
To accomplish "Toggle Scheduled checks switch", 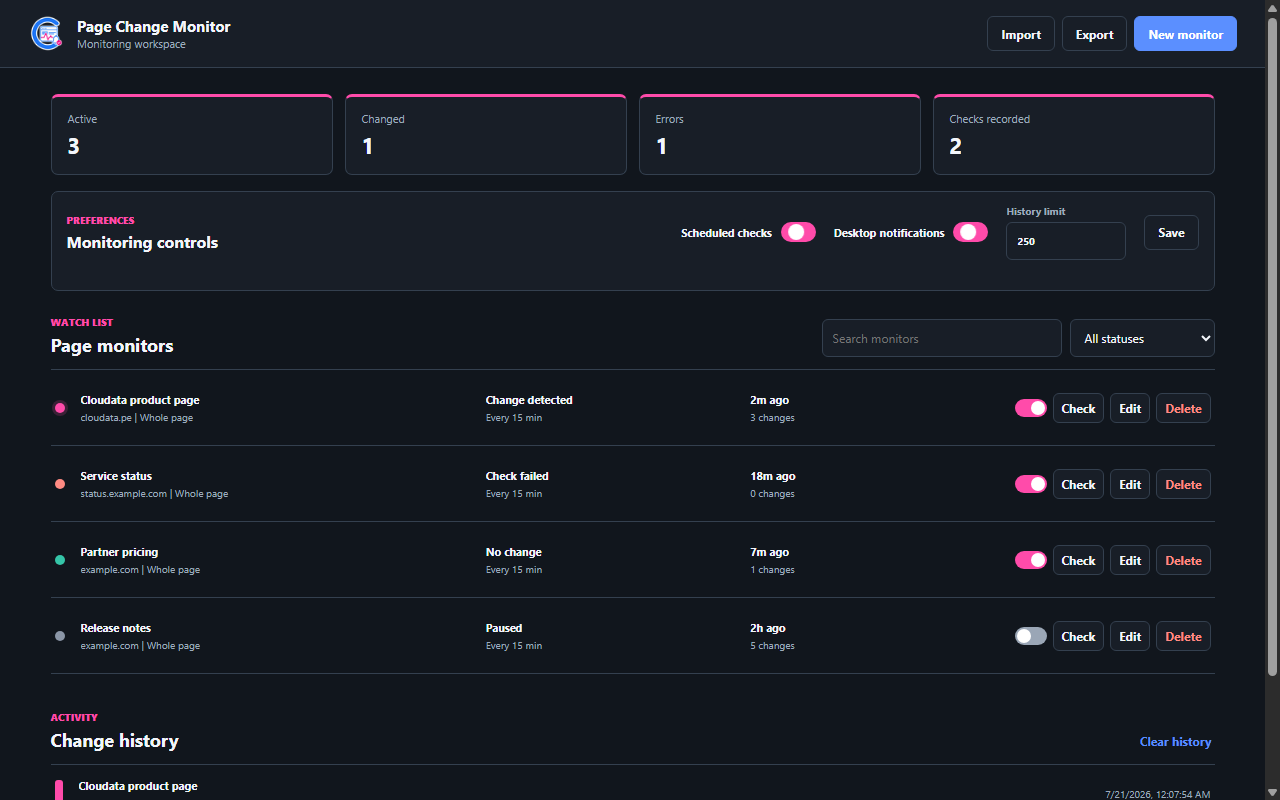I will [798, 232].
